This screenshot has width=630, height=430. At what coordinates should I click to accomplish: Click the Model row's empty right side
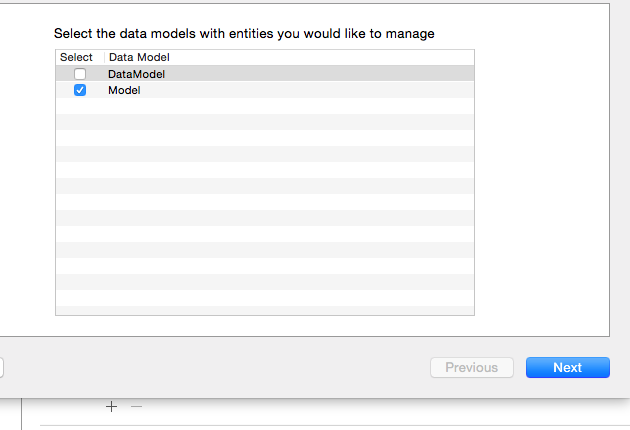click(307, 90)
